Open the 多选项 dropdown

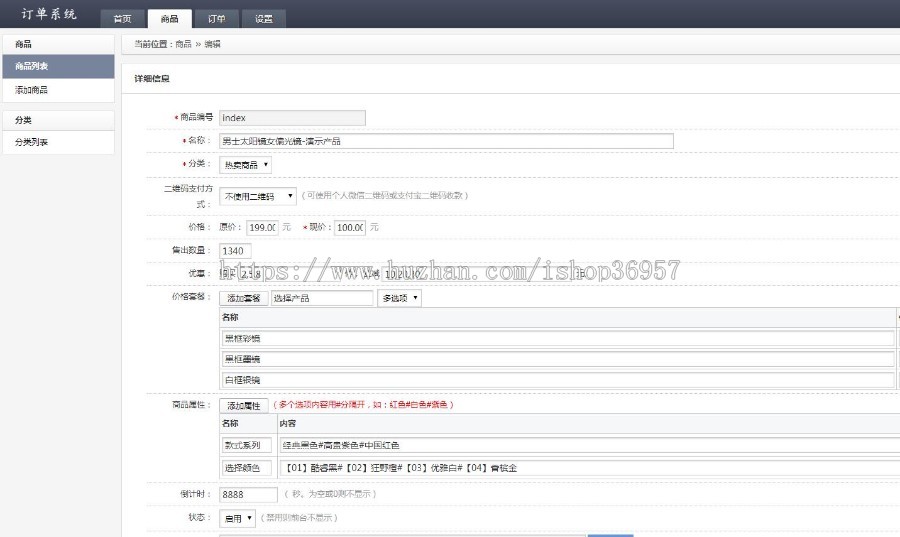coord(399,298)
